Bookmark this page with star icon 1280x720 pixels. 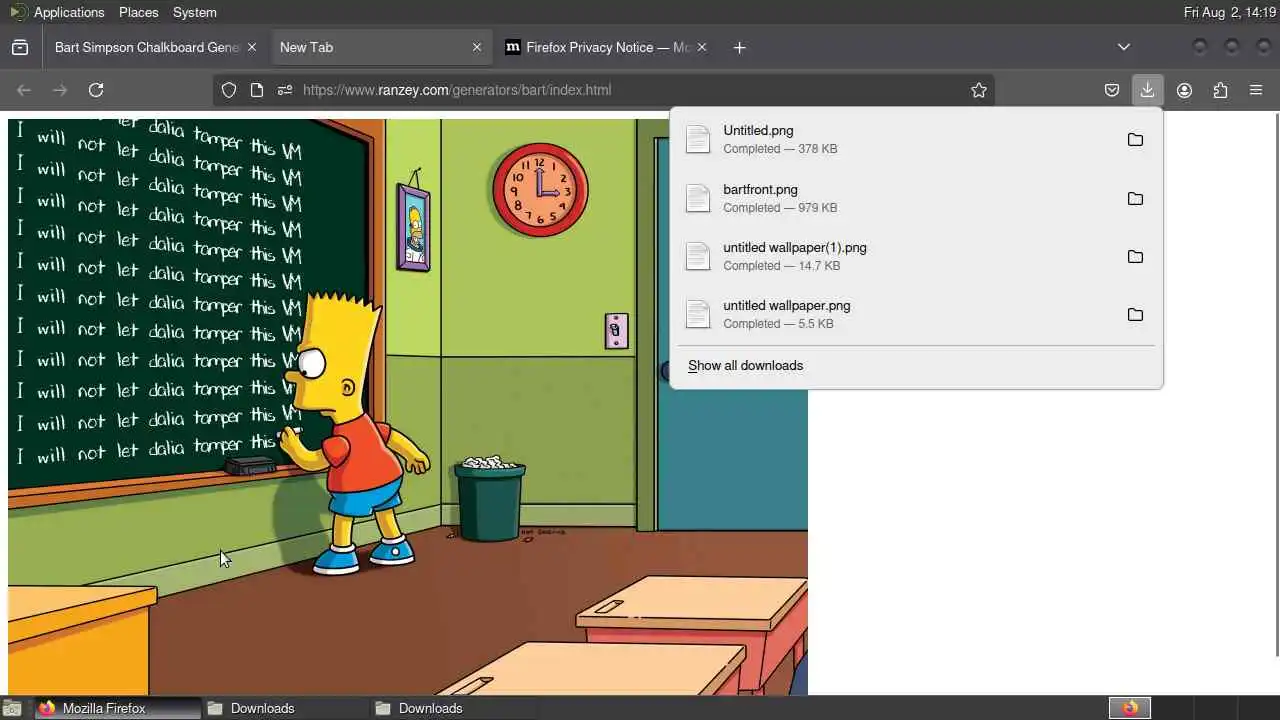(x=979, y=90)
